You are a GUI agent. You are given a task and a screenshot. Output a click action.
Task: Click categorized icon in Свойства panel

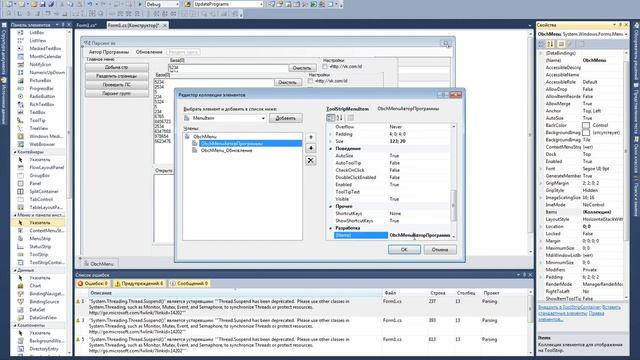(542, 44)
